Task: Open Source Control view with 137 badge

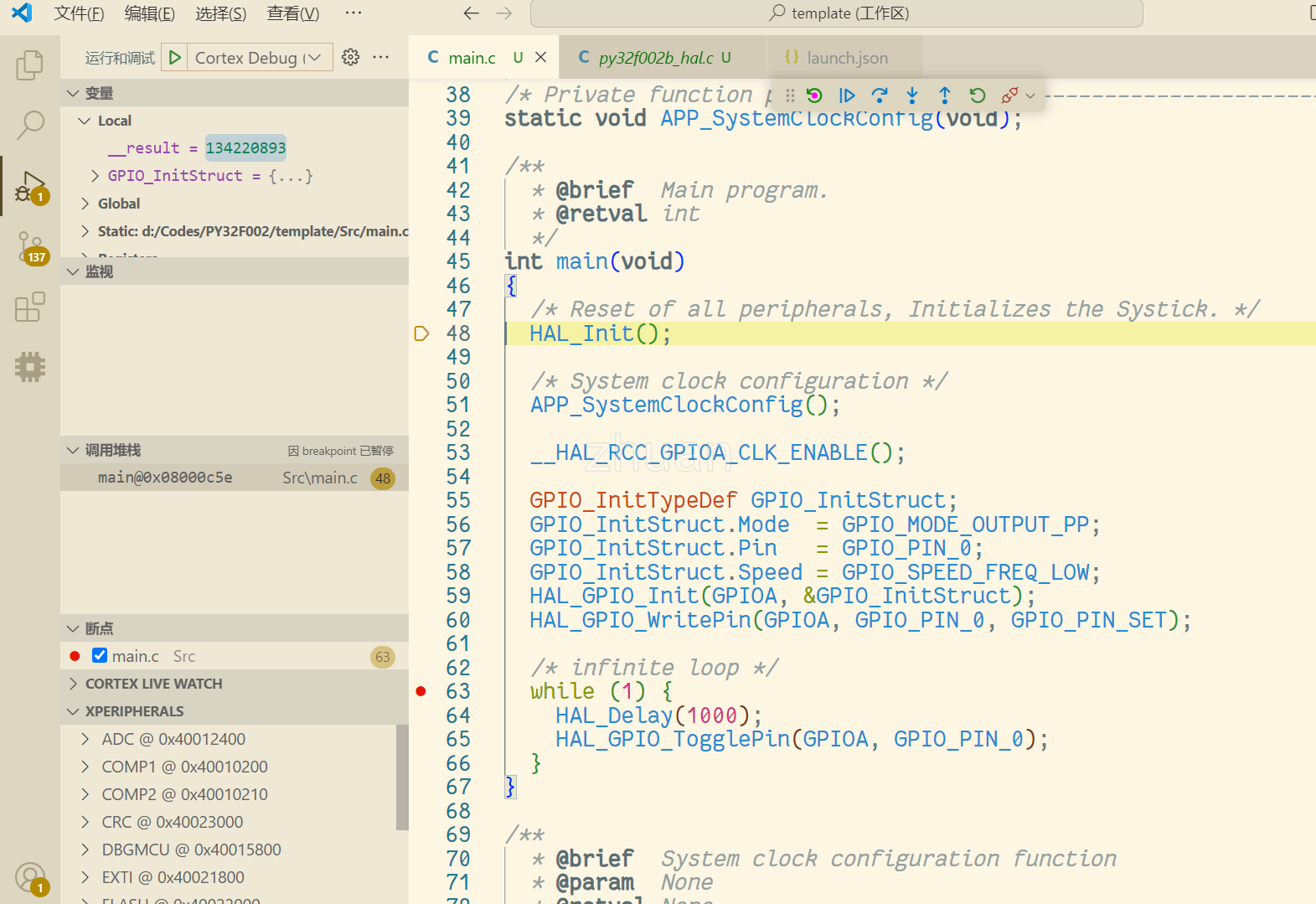Action: [30, 247]
